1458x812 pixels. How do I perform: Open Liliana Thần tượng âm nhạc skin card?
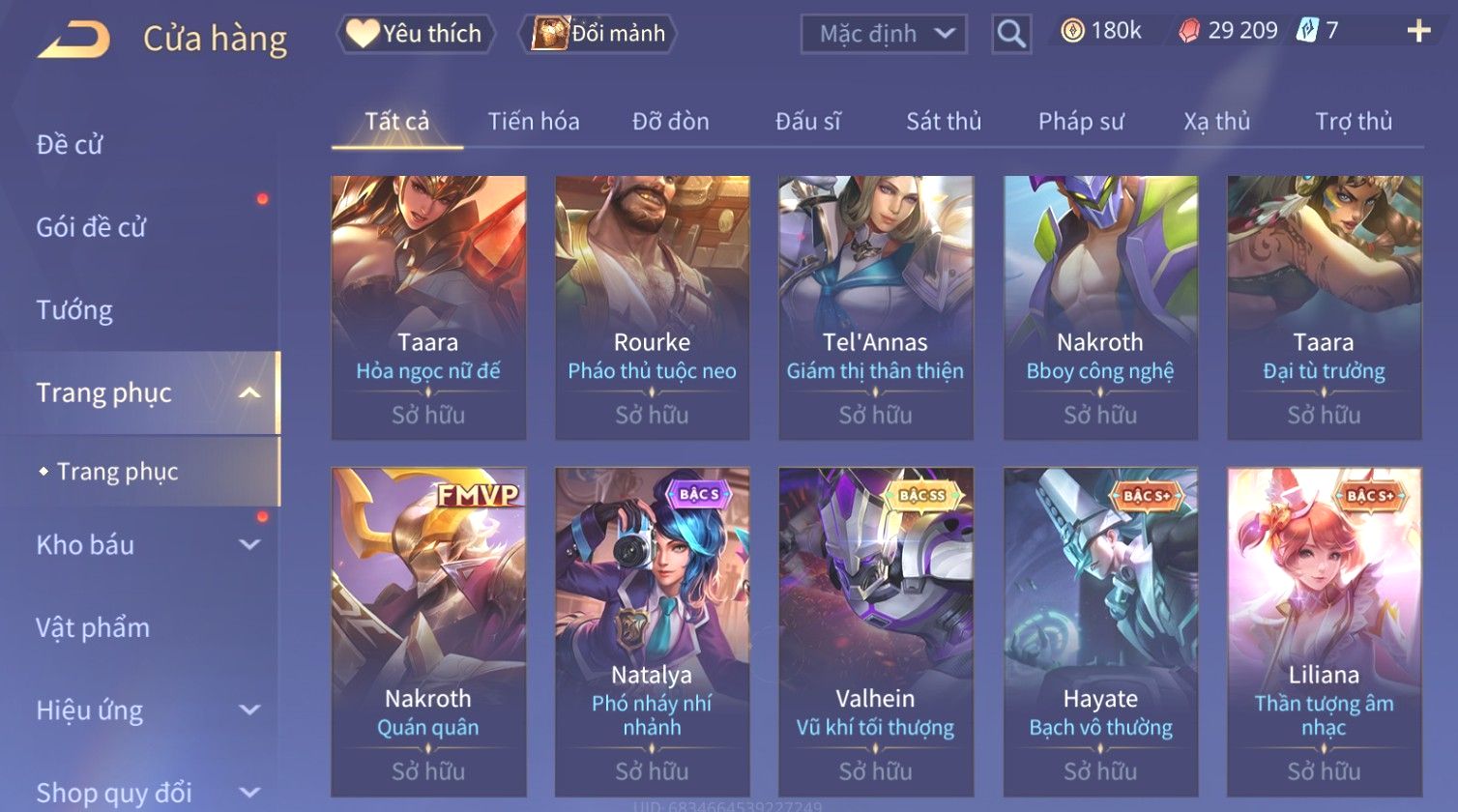coord(1324,632)
